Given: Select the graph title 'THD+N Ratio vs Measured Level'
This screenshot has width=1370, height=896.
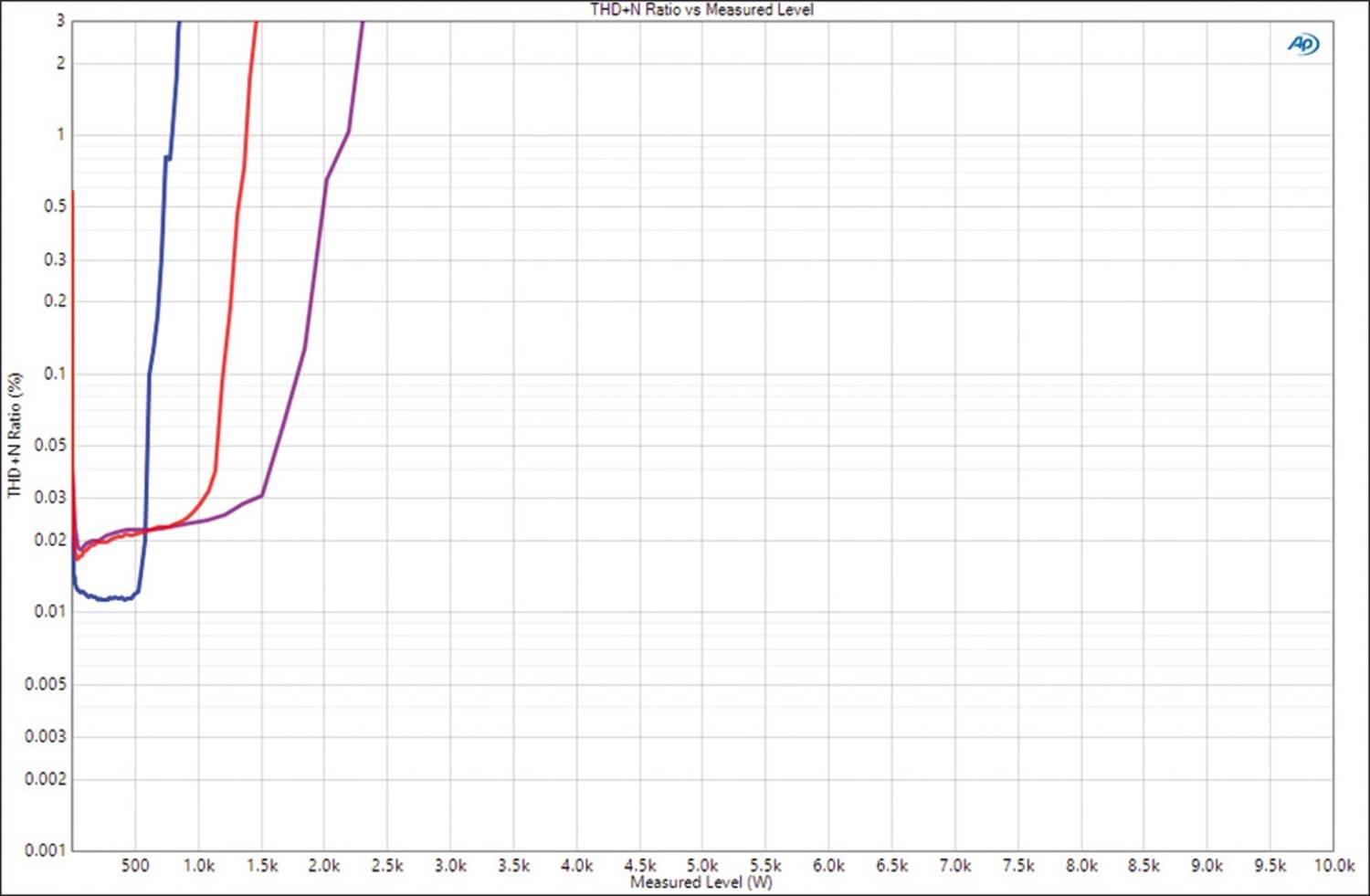Looking at the screenshot, I should click(701, 9).
